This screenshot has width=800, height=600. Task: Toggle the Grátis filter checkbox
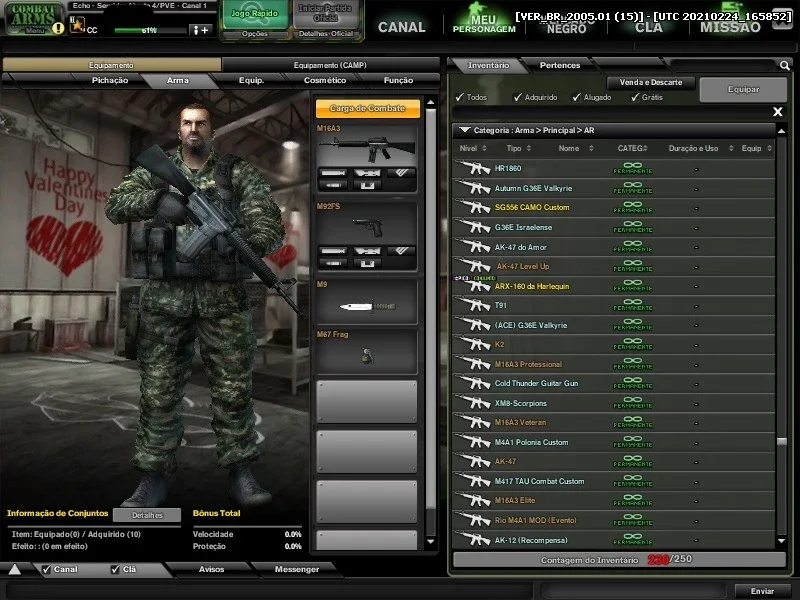(635, 97)
